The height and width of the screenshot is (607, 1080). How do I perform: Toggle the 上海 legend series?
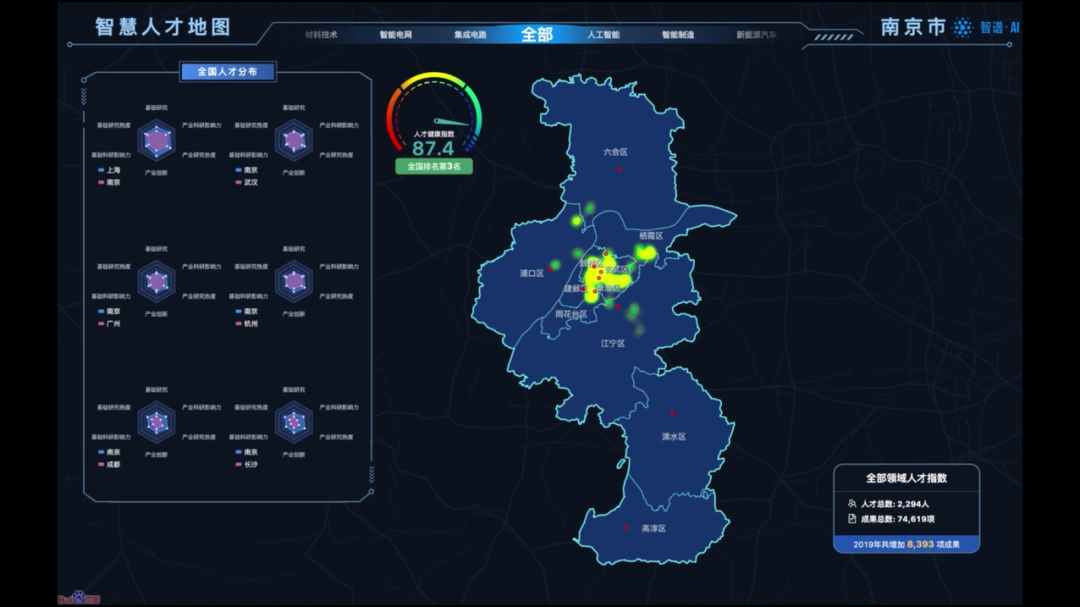click(109, 170)
